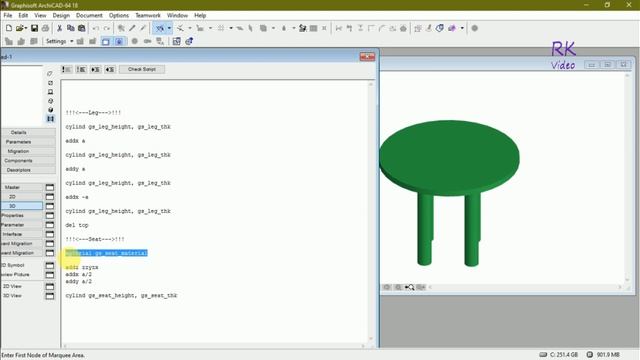This screenshot has width=640, height=360.
Task: Click the highlighted guide lines tool icon
Action: [160, 28]
